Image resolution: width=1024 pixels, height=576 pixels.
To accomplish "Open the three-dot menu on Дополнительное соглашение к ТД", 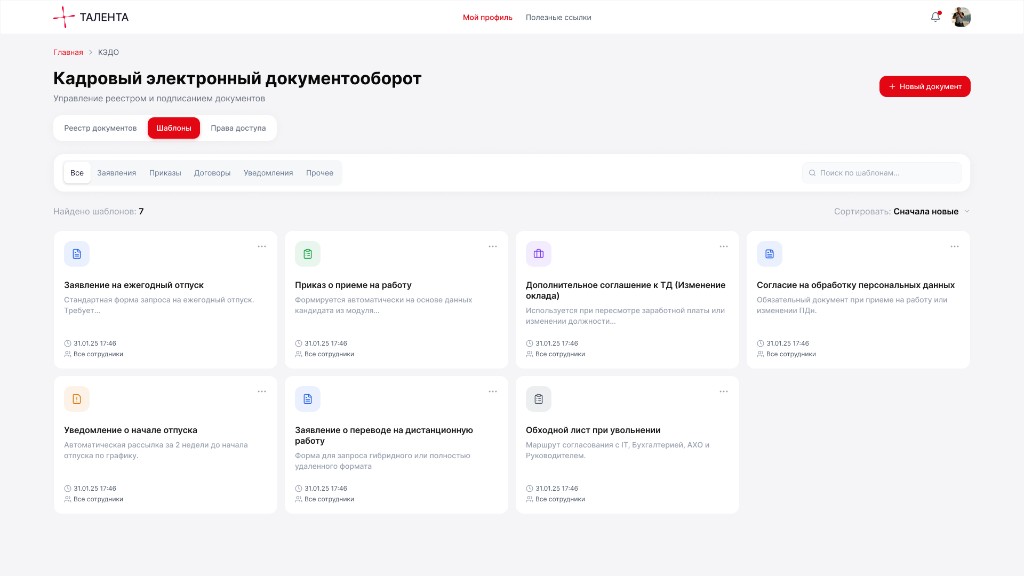I will click(x=724, y=246).
